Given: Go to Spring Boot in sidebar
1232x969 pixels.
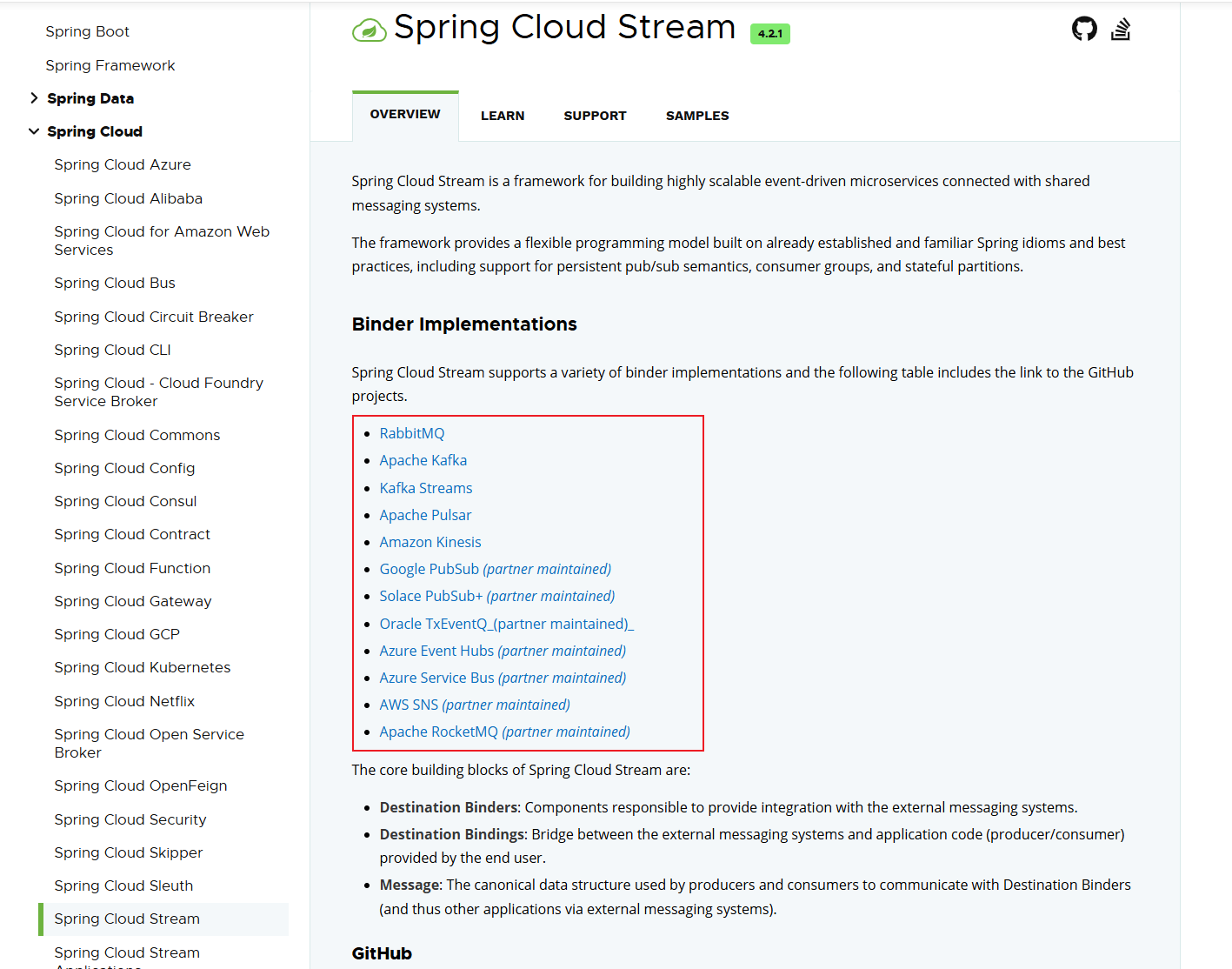Looking at the screenshot, I should coord(88,31).
